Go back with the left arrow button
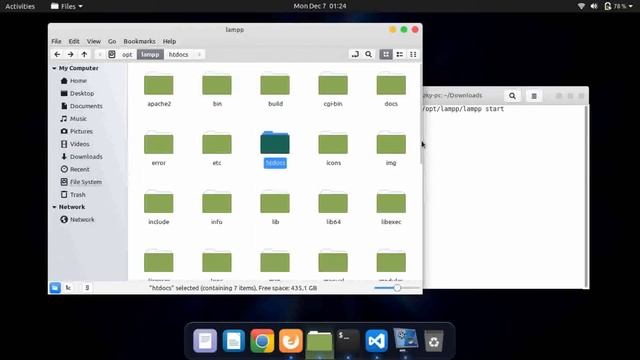 [57, 54]
